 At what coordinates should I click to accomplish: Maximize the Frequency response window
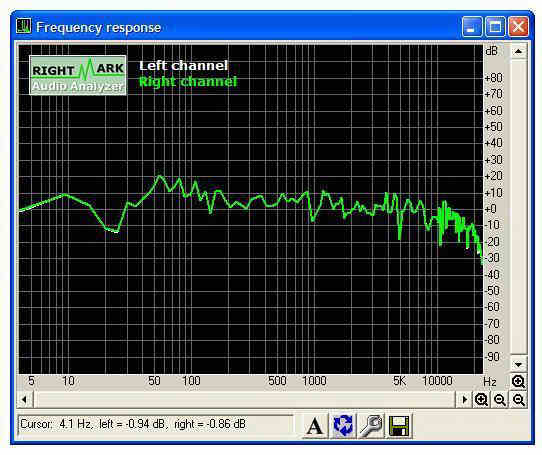(495, 27)
